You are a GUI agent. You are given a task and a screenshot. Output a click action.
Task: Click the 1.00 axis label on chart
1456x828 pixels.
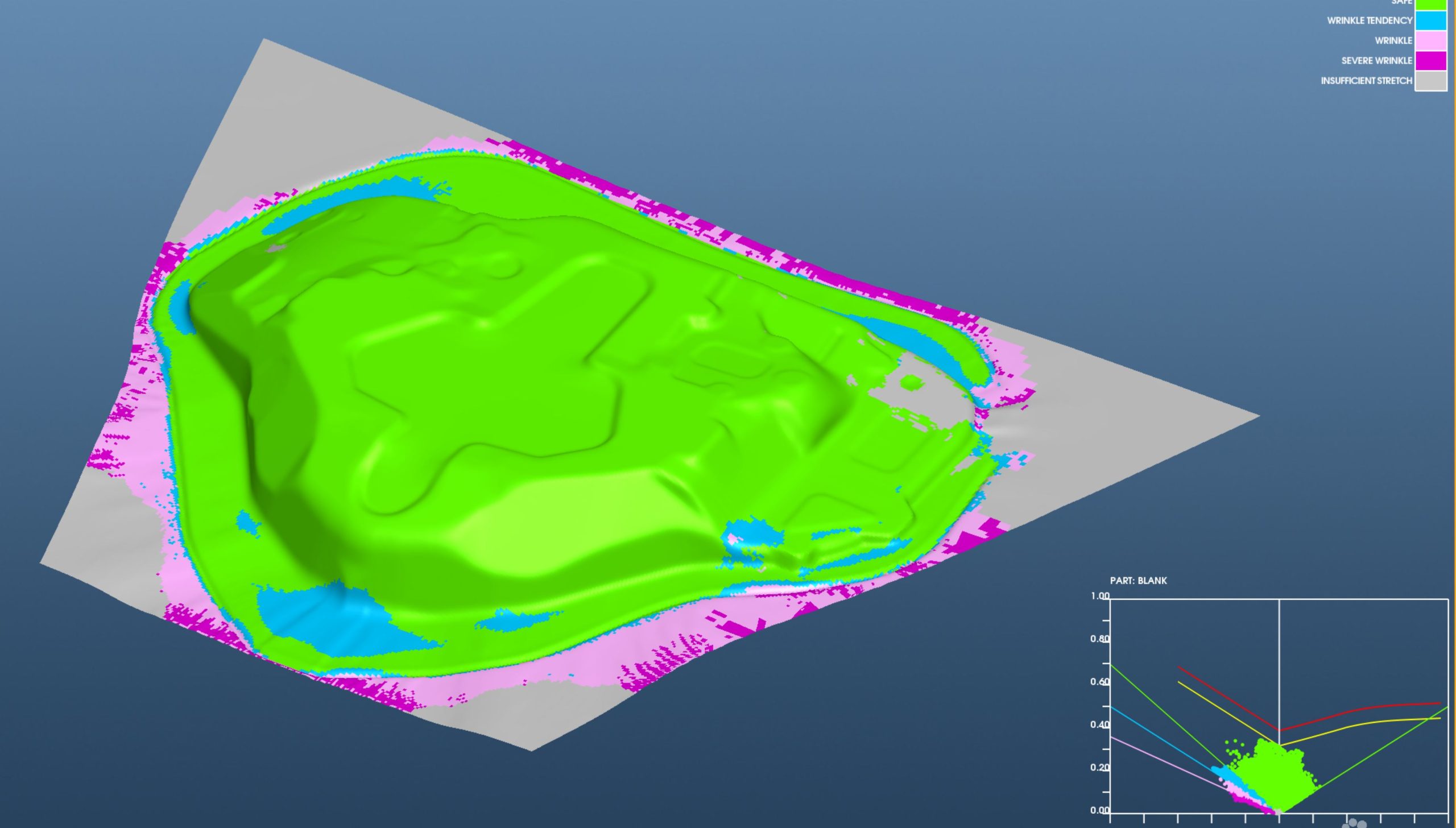(1099, 596)
